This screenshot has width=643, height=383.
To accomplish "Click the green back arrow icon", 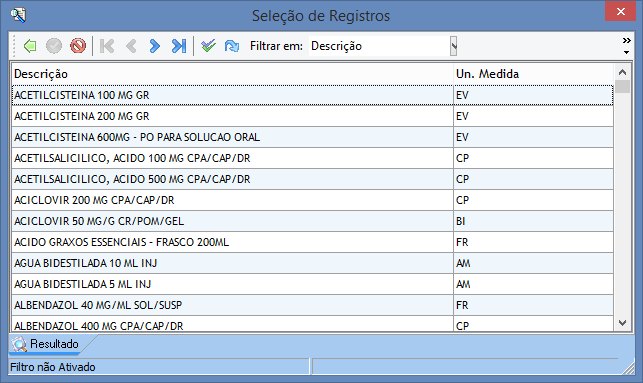I will tap(30, 46).
